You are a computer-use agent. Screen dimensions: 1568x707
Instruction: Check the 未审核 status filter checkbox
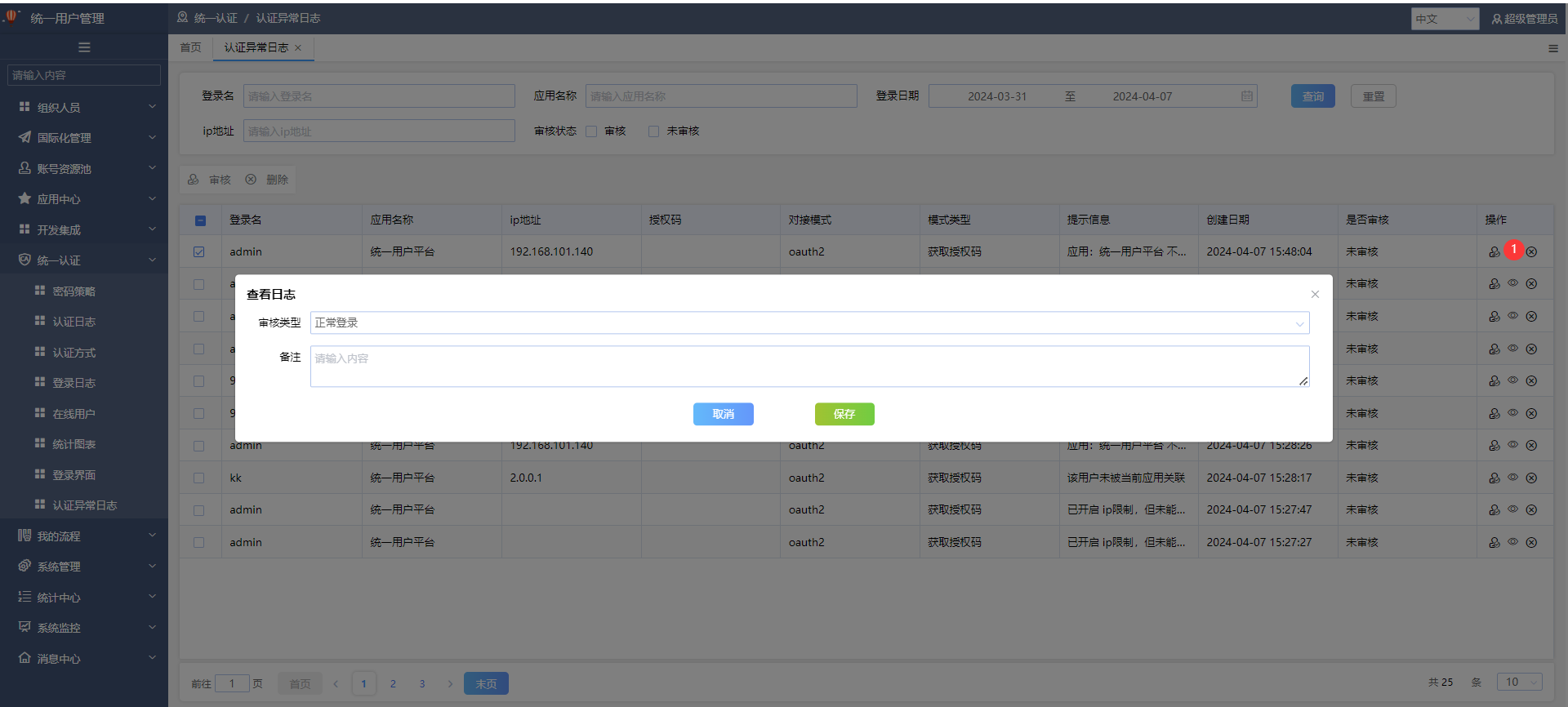[x=653, y=131]
